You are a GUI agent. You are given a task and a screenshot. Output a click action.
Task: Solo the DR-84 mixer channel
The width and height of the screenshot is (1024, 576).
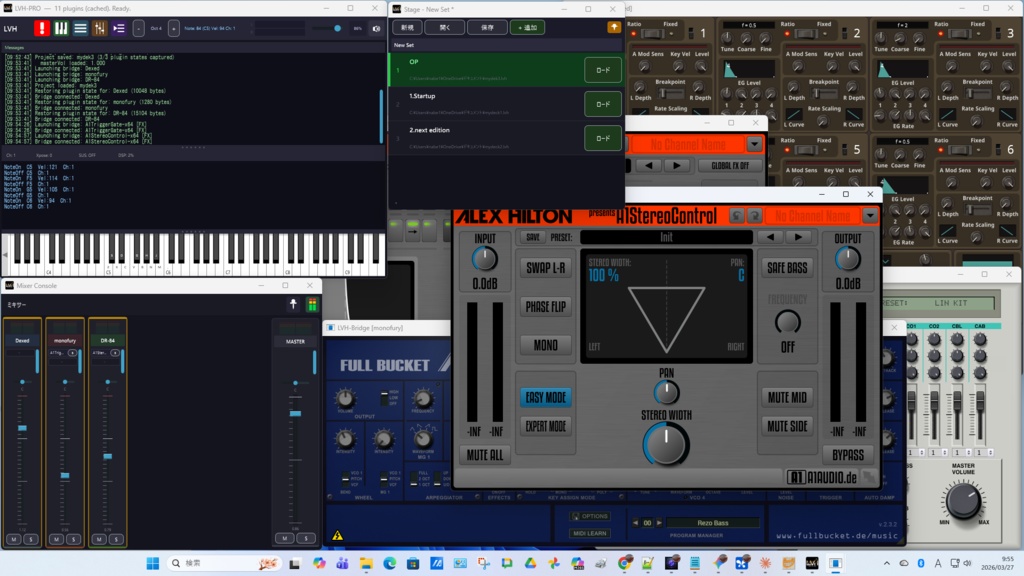click(116, 539)
